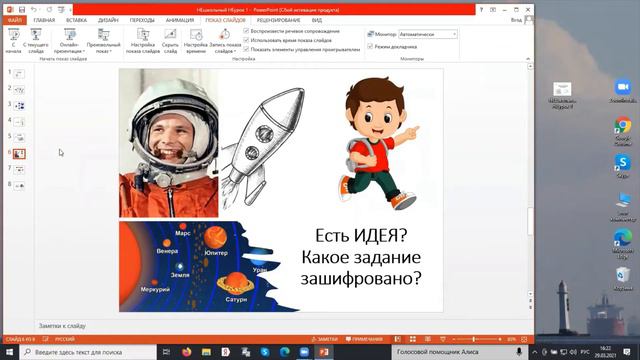Viewport: 640px width, 360px height.
Task: Switch to ПЕРЕХОДЫ (Transitions) ribbon tab
Action: tap(142, 20)
